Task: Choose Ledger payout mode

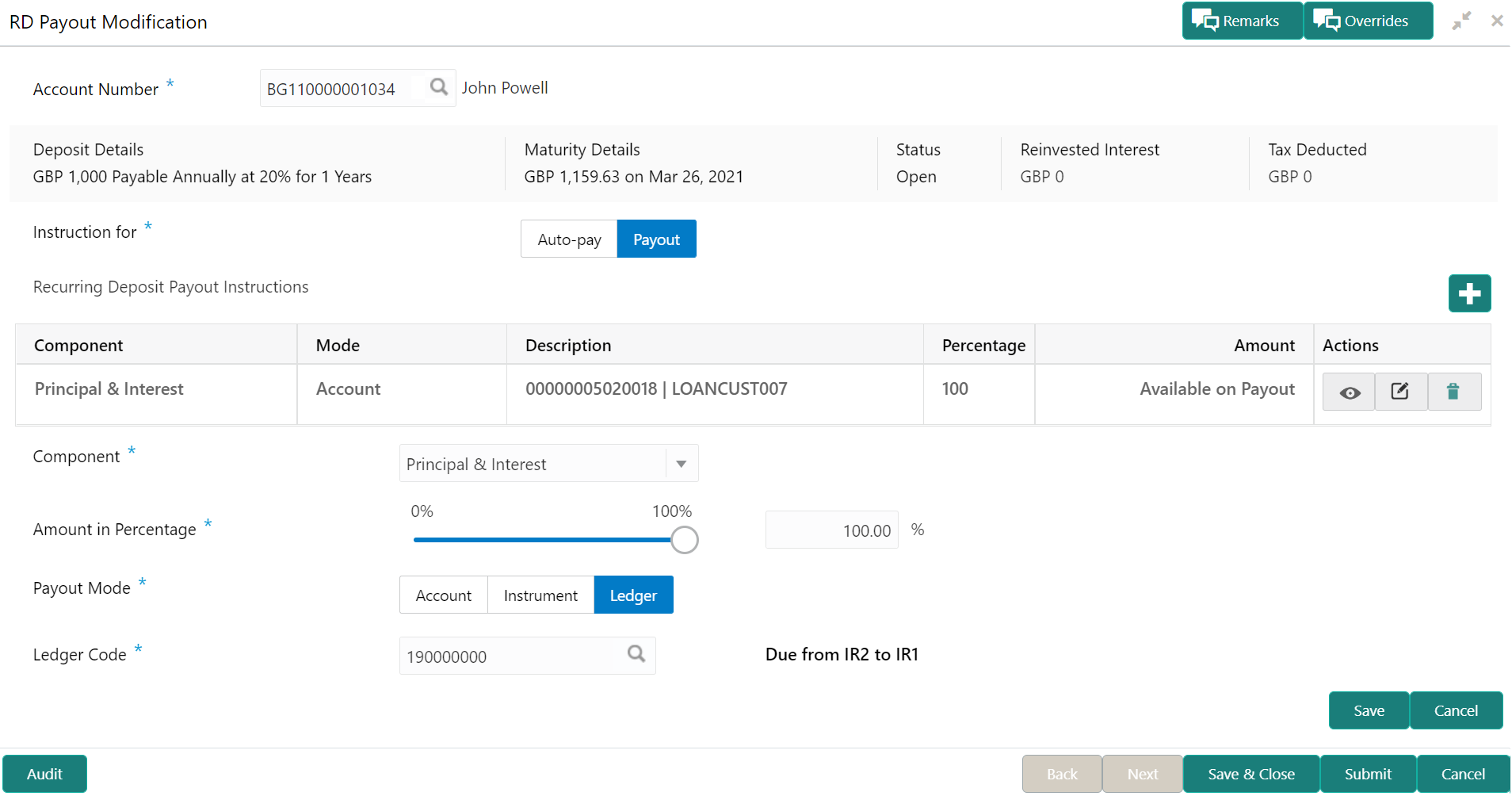Action: [x=633, y=595]
